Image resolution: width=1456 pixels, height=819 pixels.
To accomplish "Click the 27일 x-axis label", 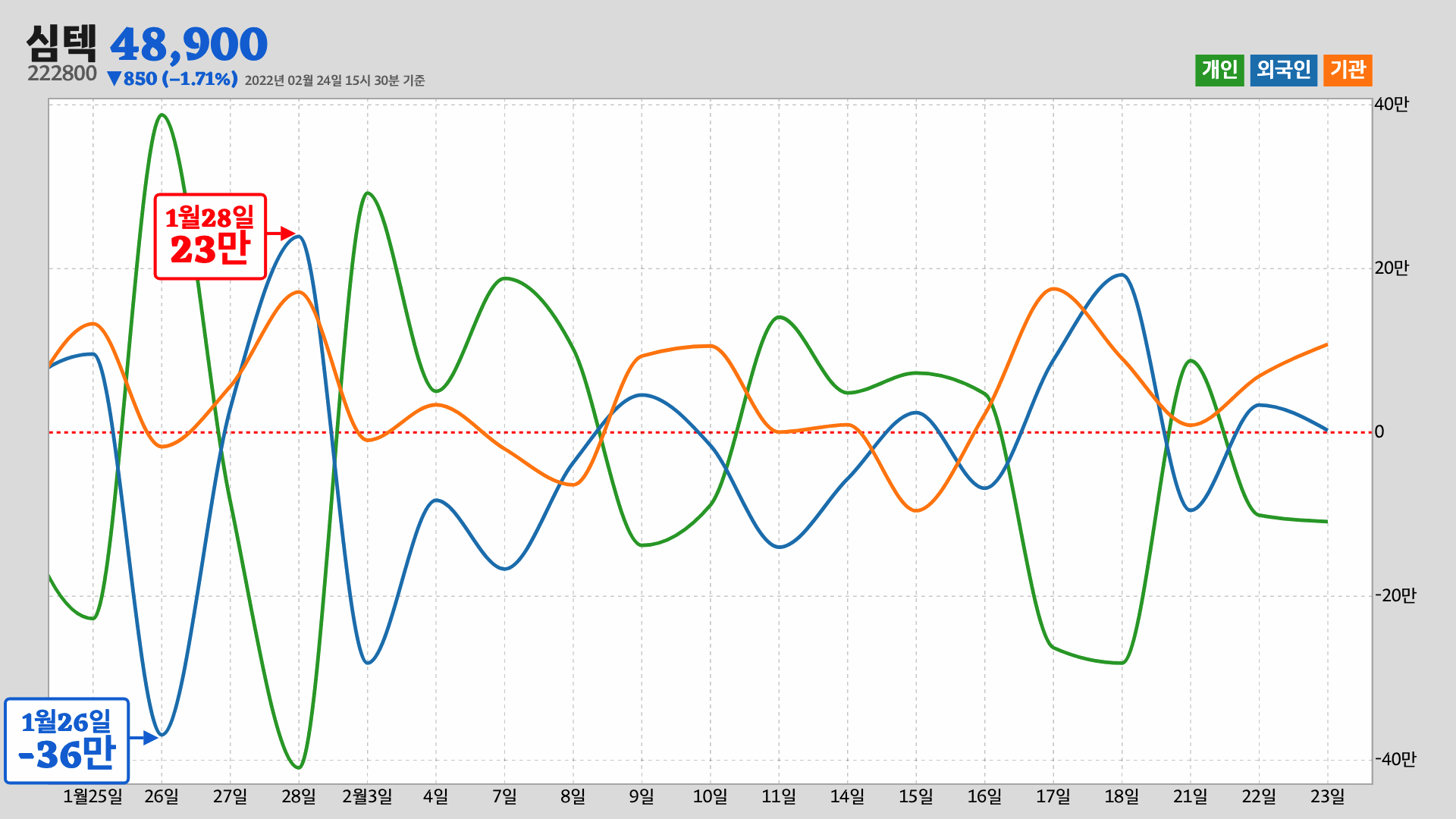I will click(230, 797).
